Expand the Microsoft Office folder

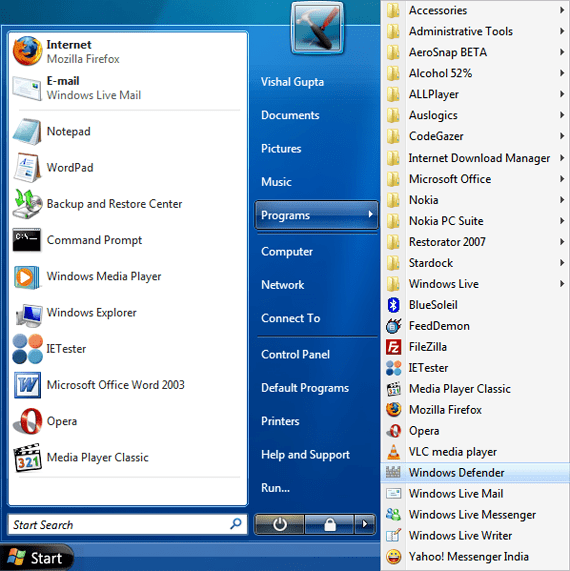coord(475,179)
